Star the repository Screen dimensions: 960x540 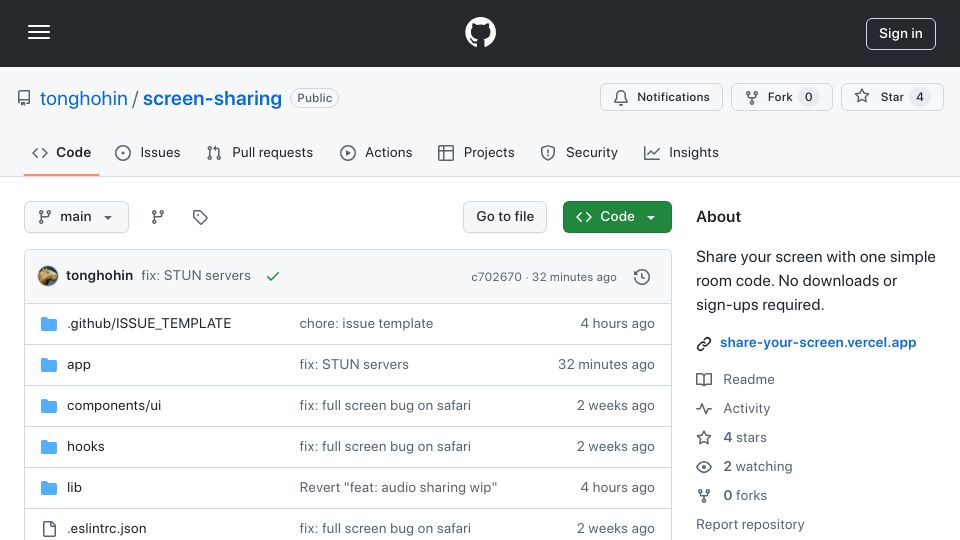pyautogui.click(x=892, y=97)
